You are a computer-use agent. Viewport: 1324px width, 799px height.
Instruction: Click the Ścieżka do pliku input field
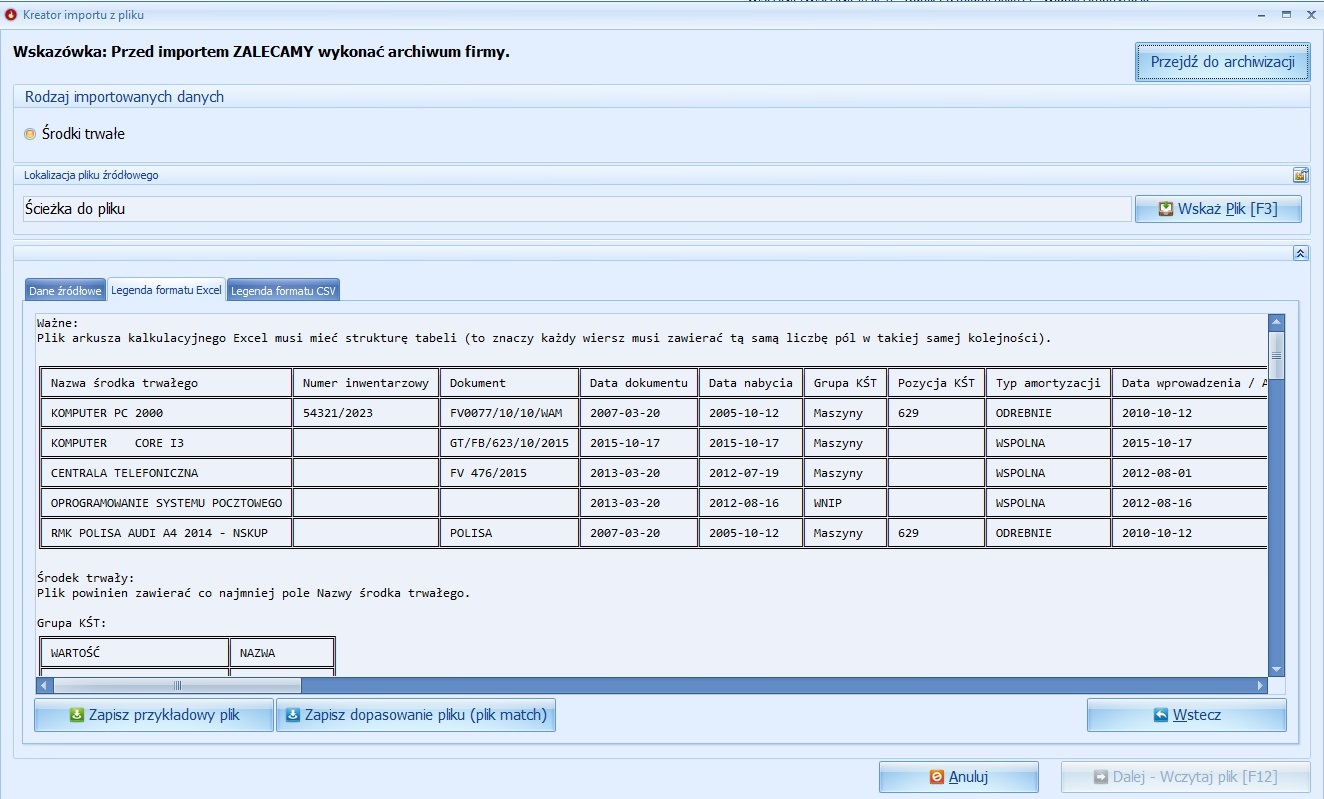click(x=575, y=209)
